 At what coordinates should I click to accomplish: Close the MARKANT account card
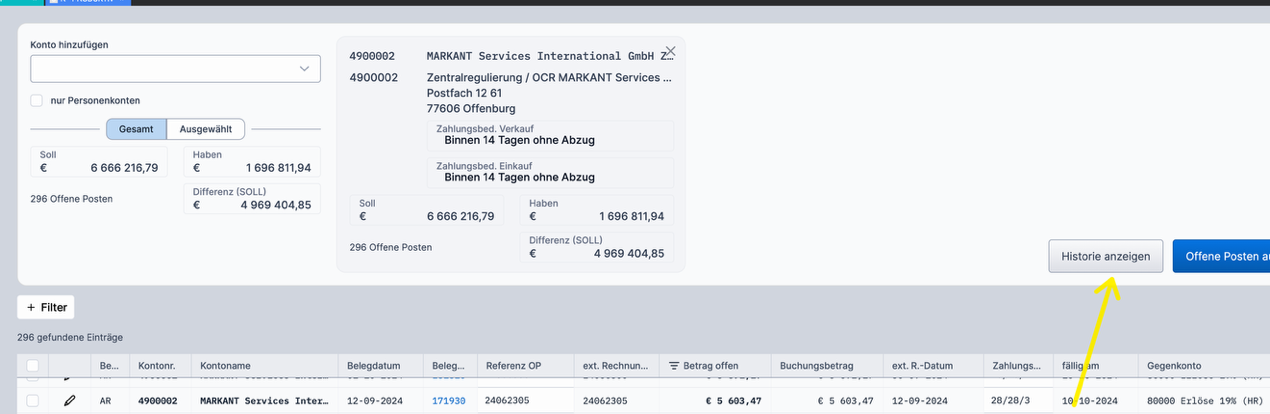click(x=670, y=51)
